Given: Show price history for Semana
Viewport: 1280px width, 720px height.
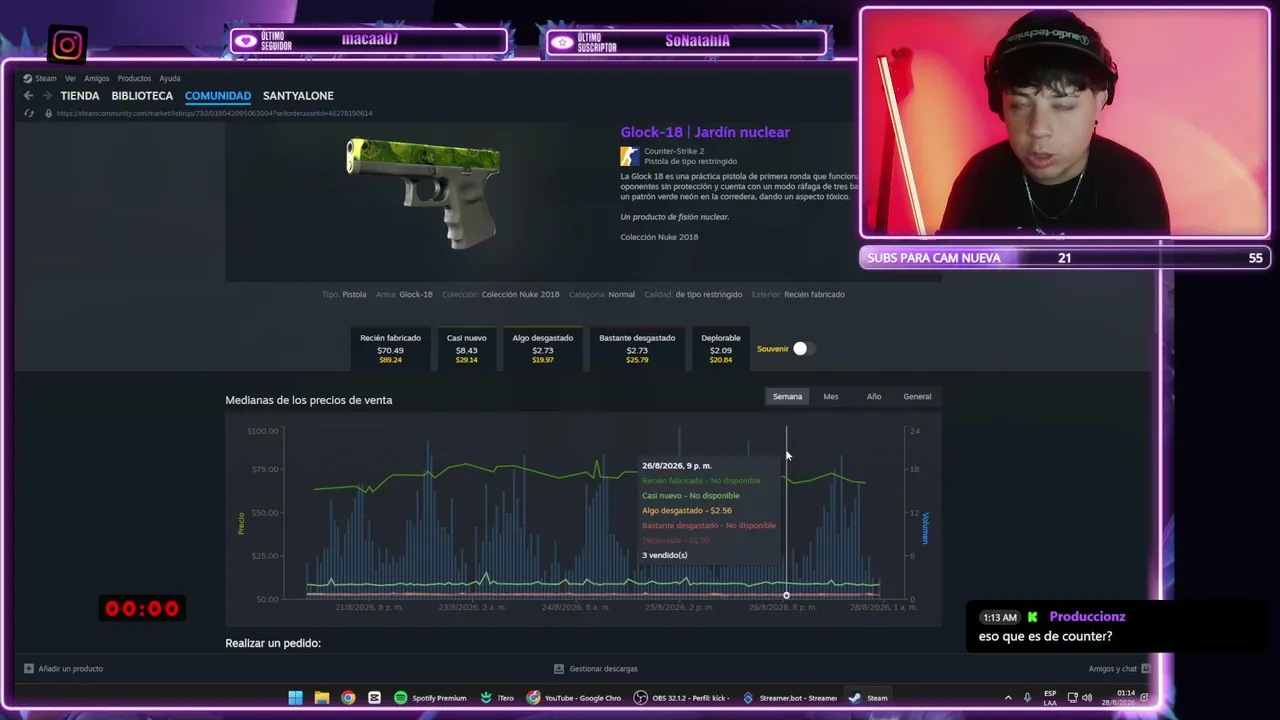Looking at the screenshot, I should (x=787, y=397).
